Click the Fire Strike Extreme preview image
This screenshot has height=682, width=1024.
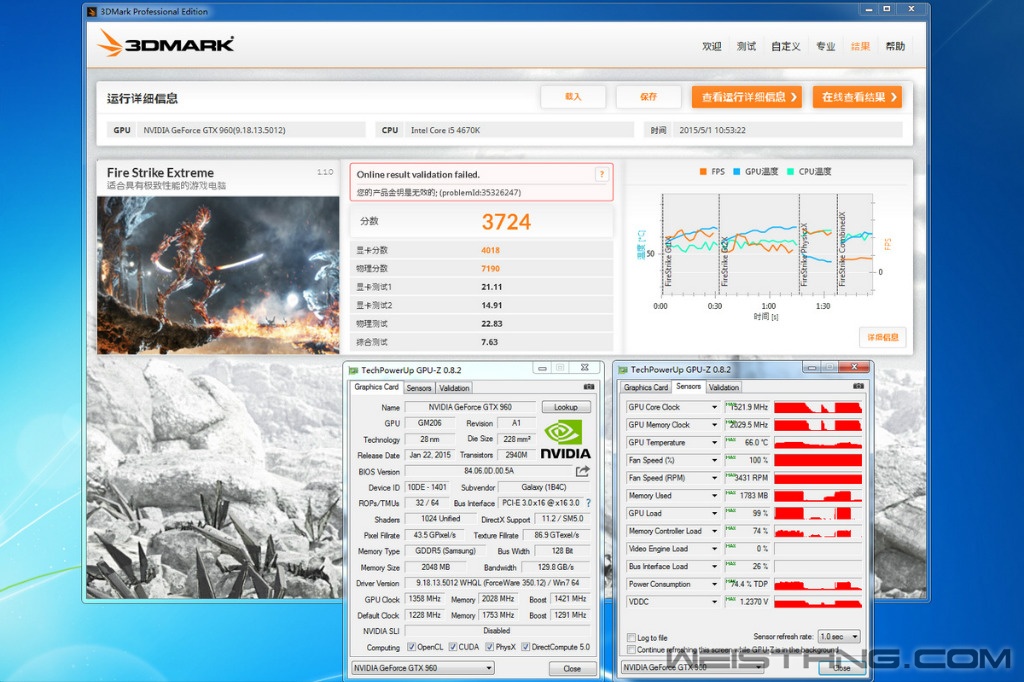[218, 275]
